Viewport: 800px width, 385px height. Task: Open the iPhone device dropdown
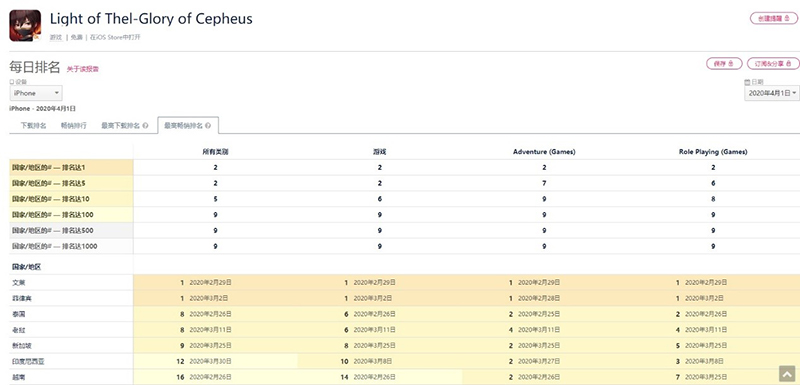(x=36, y=93)
